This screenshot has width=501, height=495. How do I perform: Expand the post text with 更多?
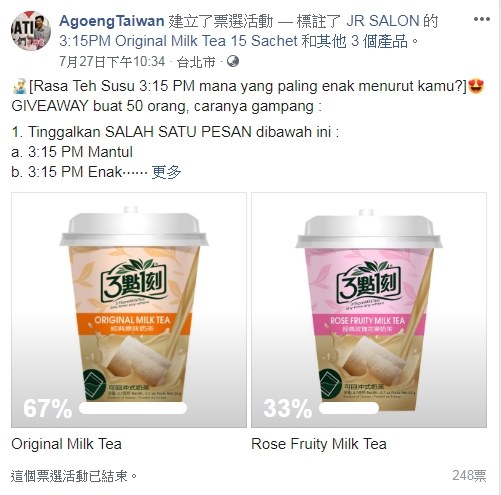(166, 172)
